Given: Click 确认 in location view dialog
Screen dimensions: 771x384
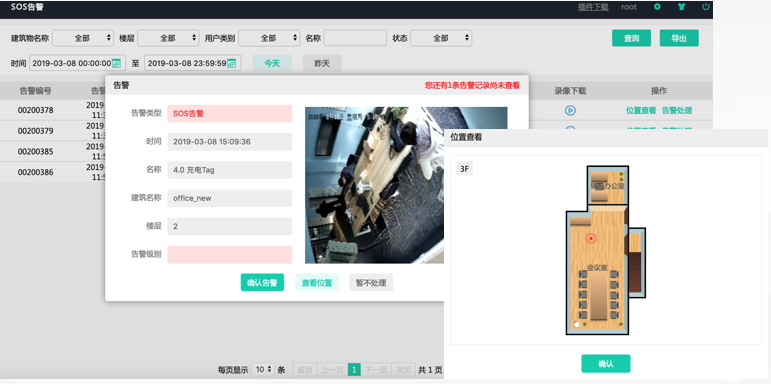Looking at the screenshot, I should coord(606,364).
